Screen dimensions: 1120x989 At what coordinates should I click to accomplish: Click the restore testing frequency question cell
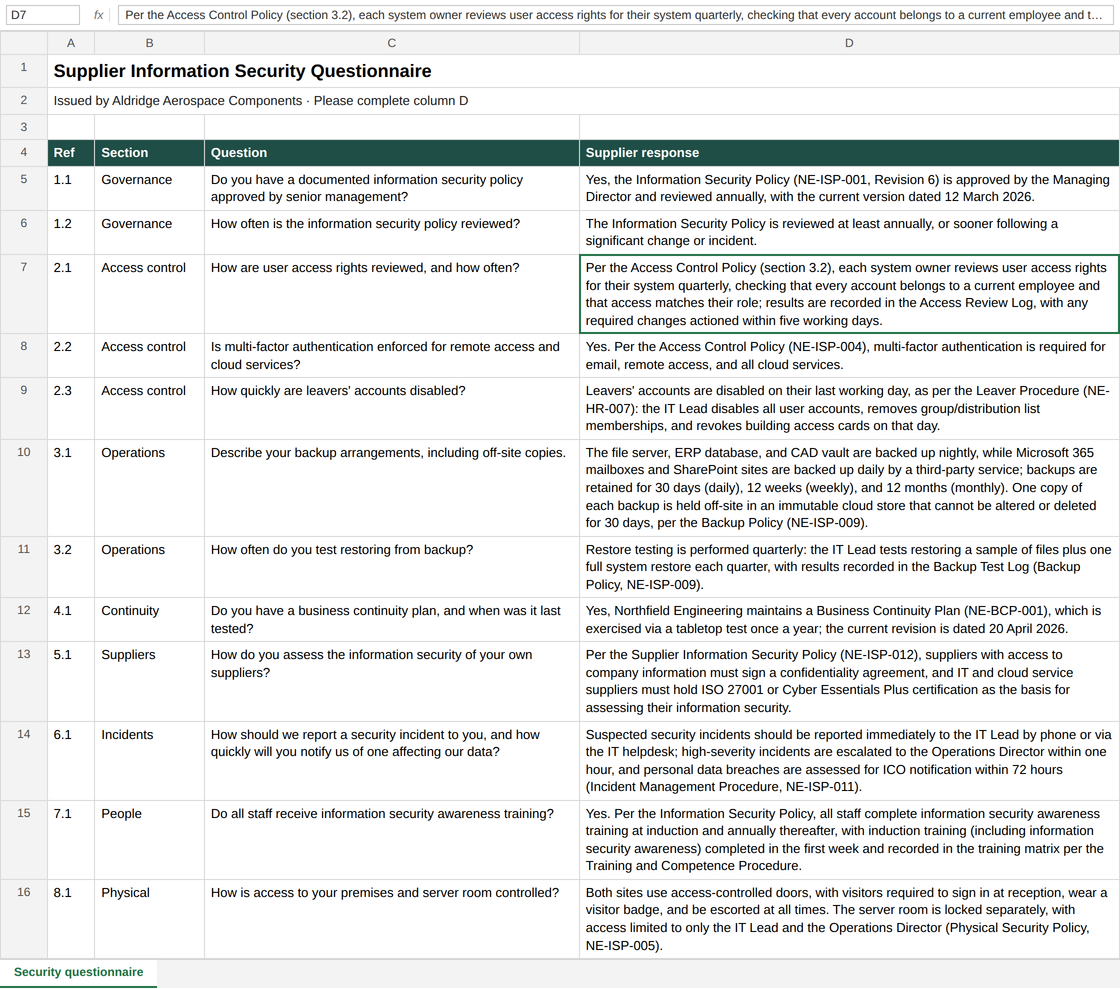coord(391,567)
